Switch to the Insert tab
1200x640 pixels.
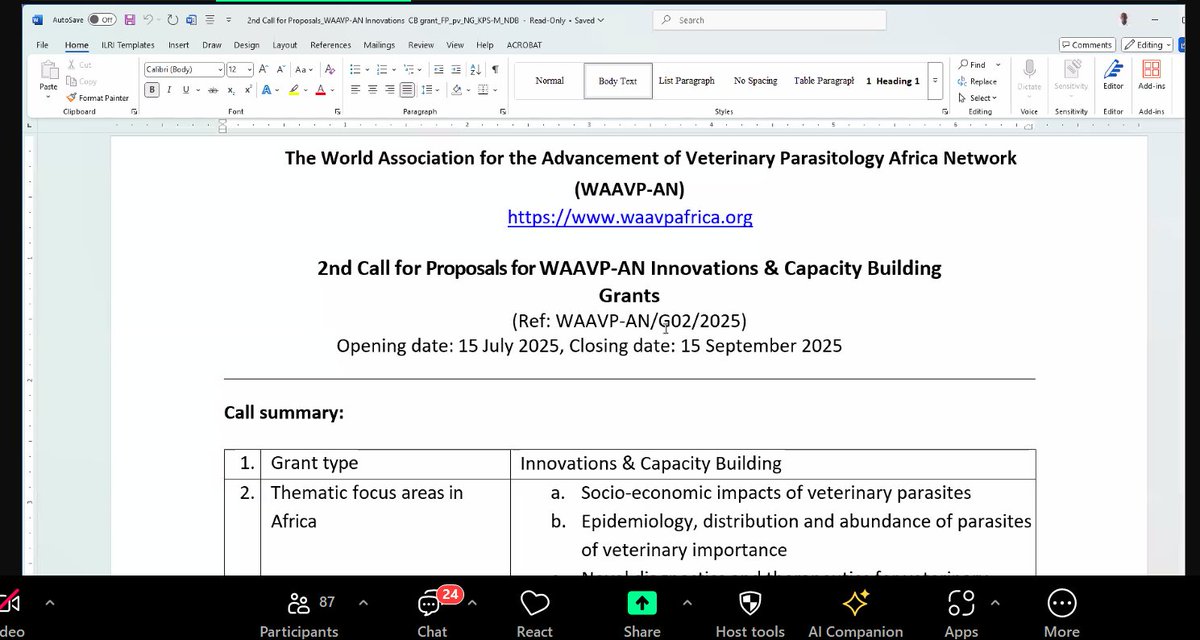(179, 45)
